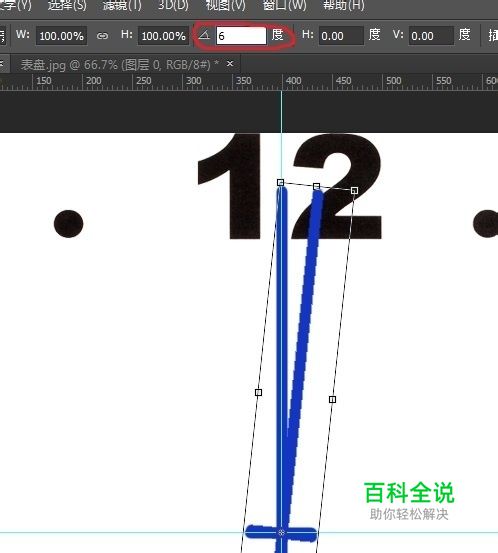Click the W width percentage field
This screenshot has width=498, height=553.
tap(61, 36)
